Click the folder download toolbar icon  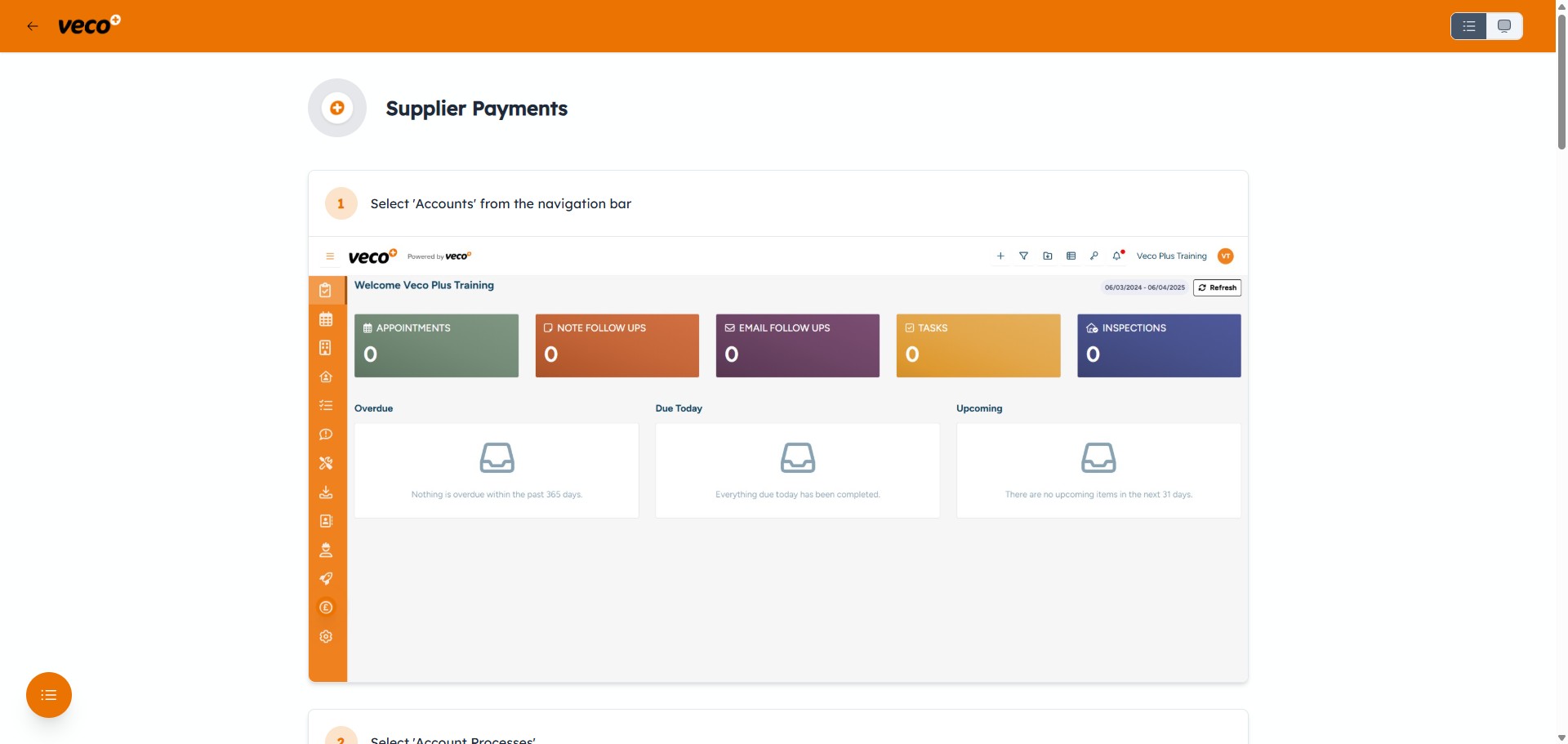(1048, 256)
